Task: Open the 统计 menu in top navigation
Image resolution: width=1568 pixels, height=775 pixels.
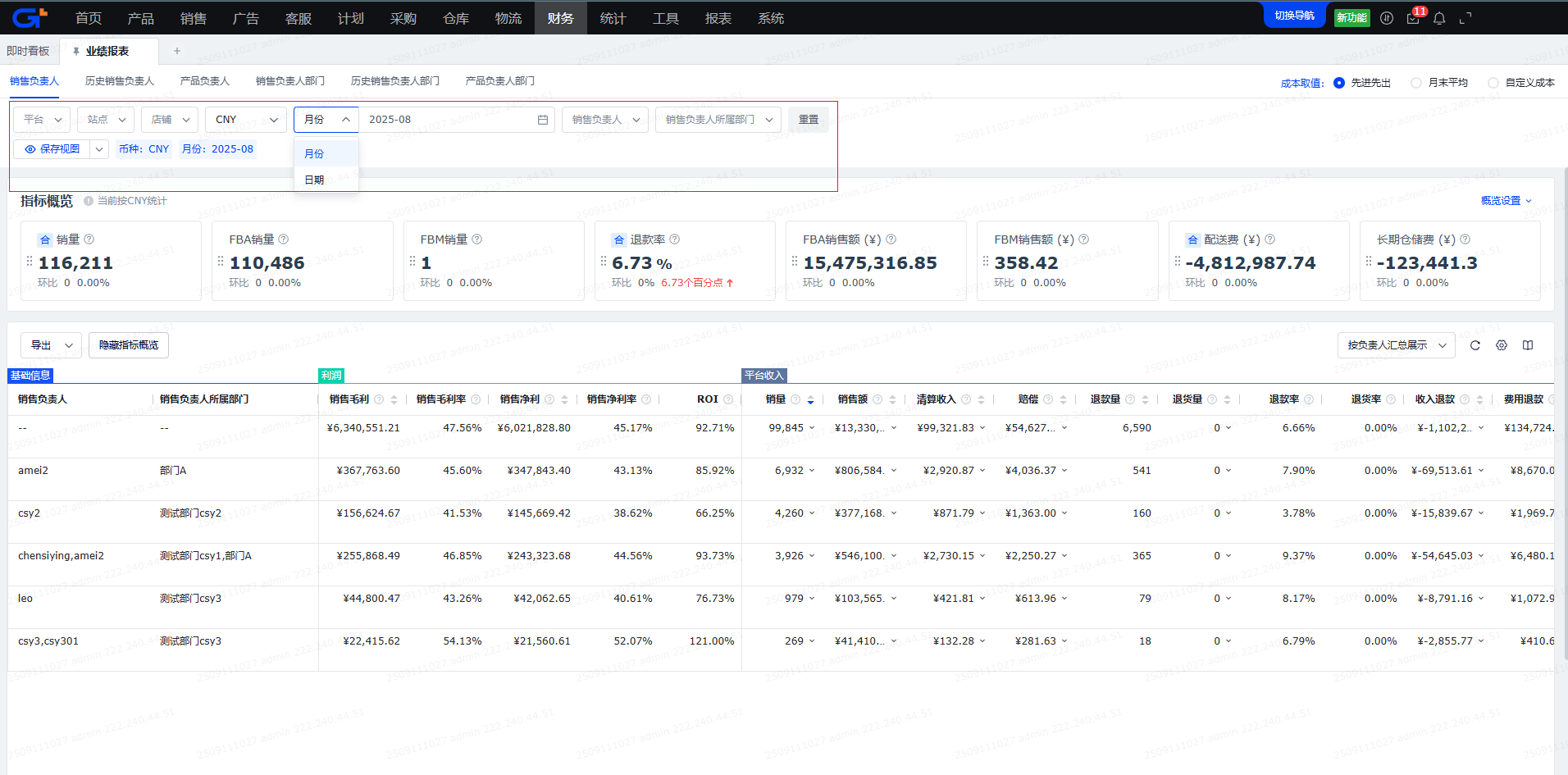Action: [613, 18]
